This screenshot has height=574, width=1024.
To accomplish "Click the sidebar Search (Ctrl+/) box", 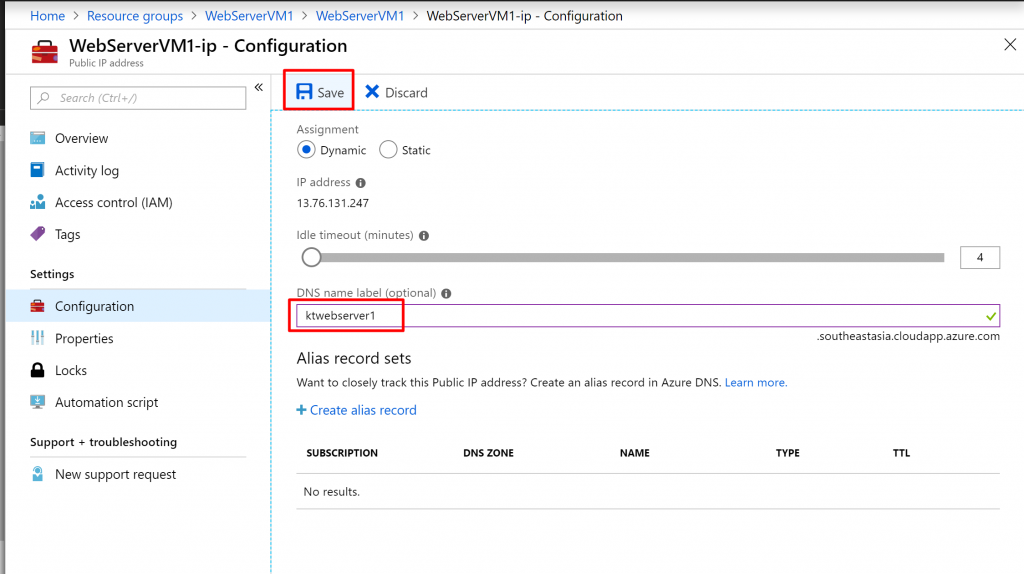I will [138, 98].
